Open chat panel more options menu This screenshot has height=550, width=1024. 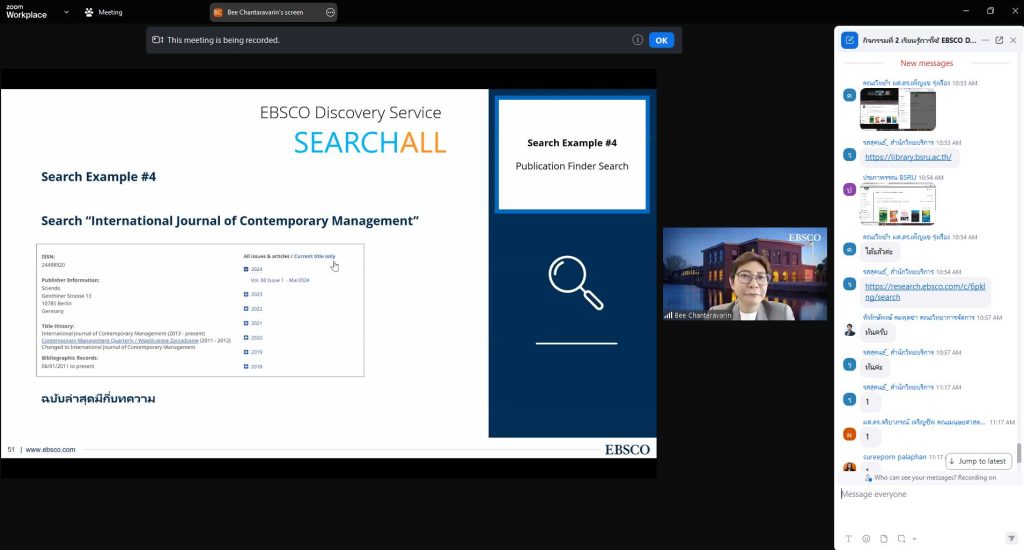[x=985, y=40]
